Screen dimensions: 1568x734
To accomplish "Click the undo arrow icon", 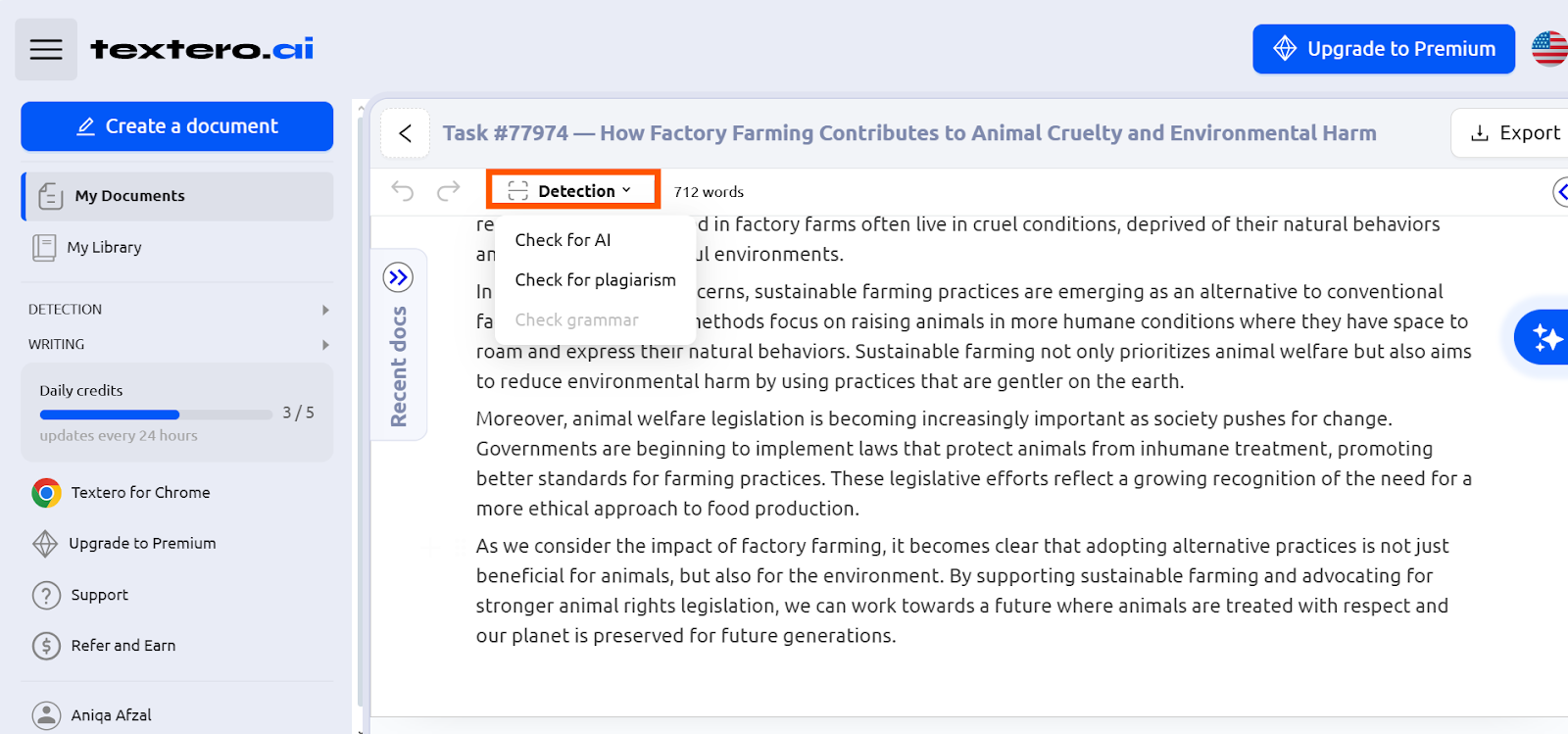I will point(403,191).
